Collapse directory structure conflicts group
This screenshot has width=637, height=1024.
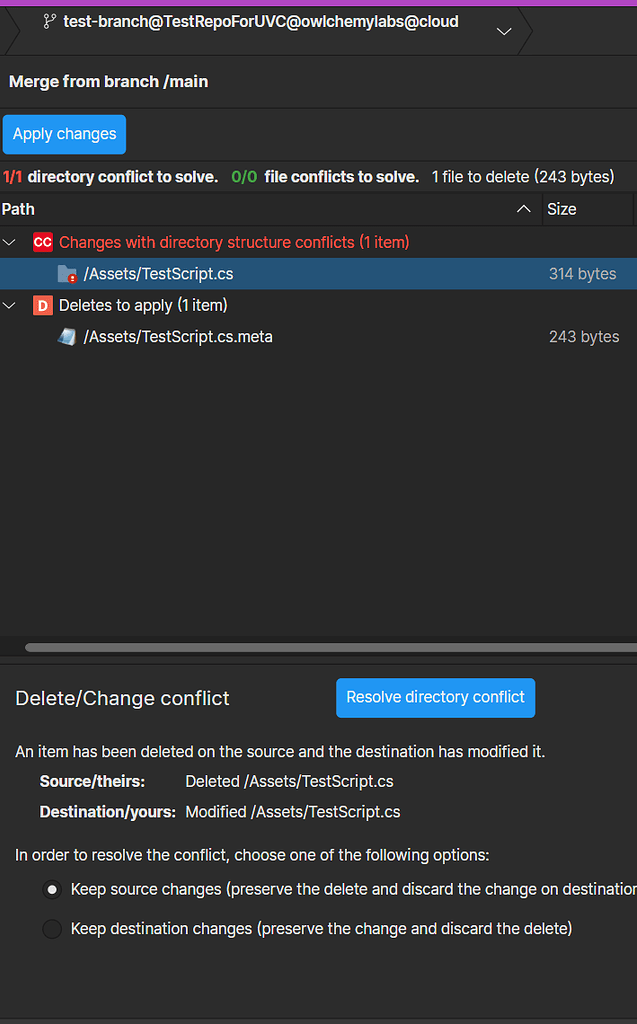(10, 242)
